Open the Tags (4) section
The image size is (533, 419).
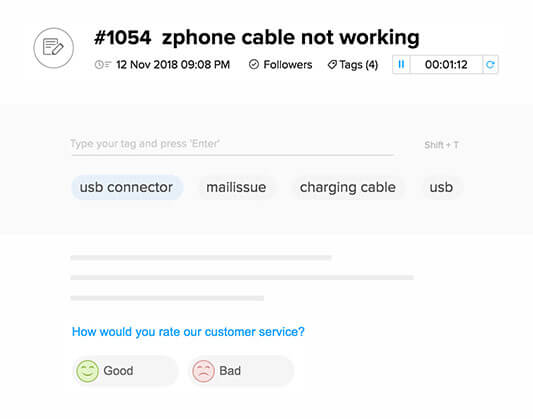coord(353,65)
